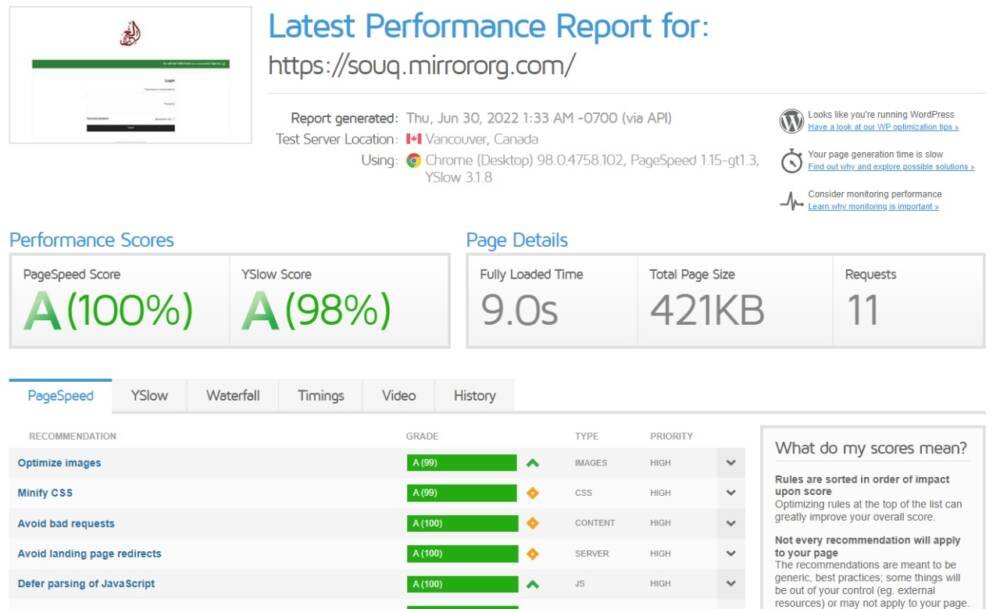Expand Avoid landing page redirects chevron
Viewport: 1000px width, 609px height.
(731, 553)
